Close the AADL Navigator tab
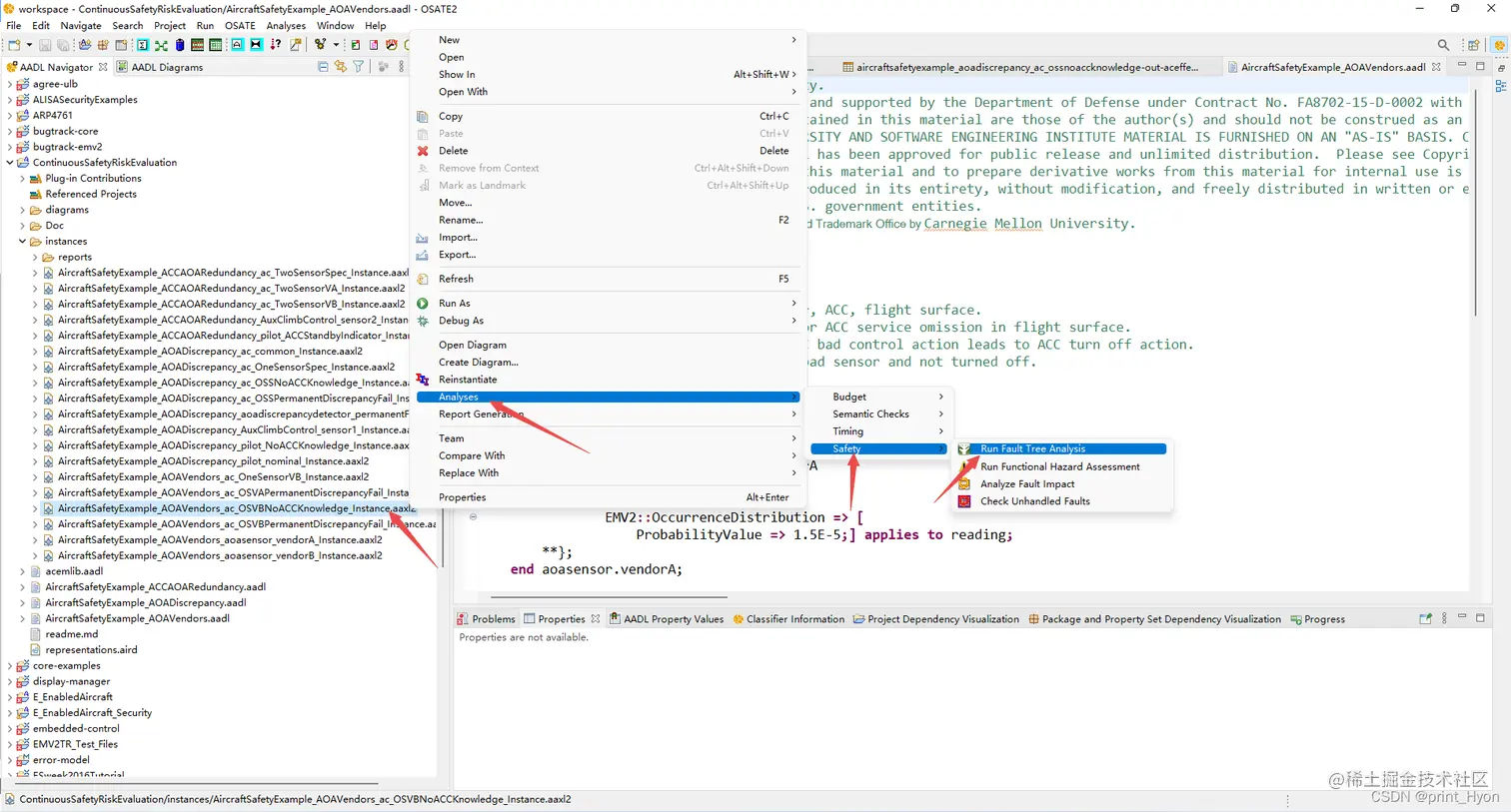1511x812 pixels. [103, 67]
